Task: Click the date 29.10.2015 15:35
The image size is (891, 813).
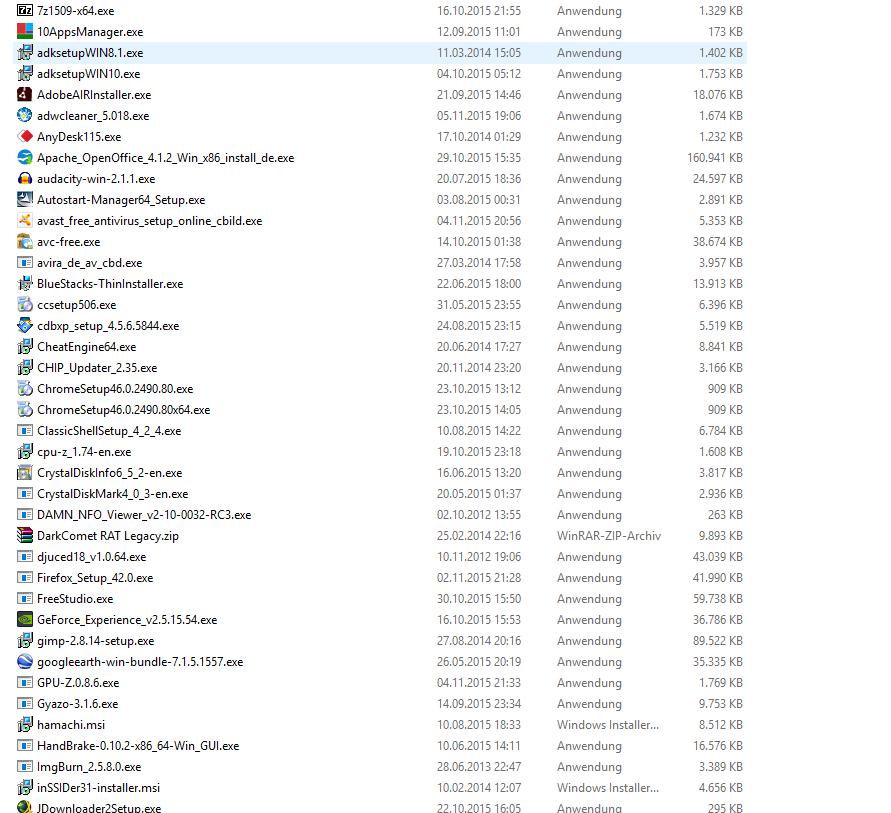Action: tap(478, 158)
